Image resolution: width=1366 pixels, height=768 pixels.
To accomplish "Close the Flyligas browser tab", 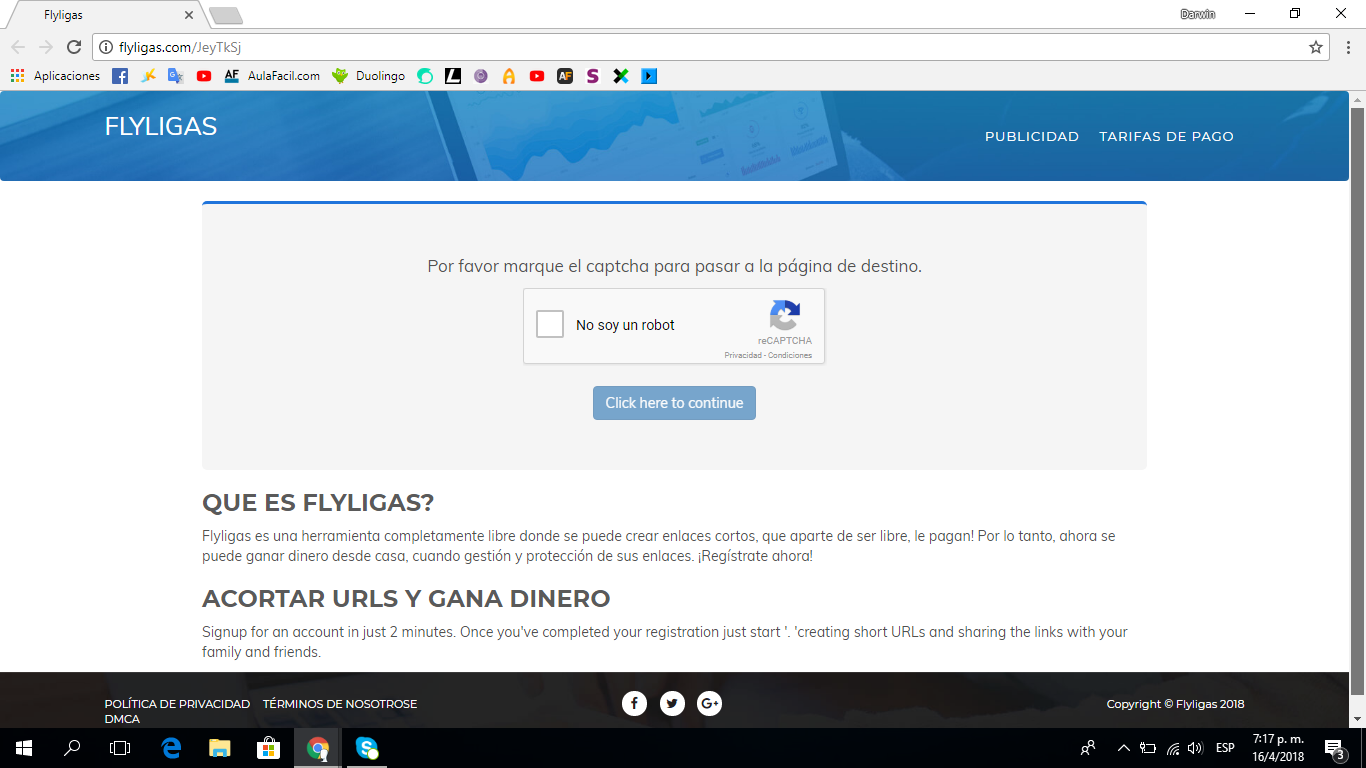I will [189, 15].
